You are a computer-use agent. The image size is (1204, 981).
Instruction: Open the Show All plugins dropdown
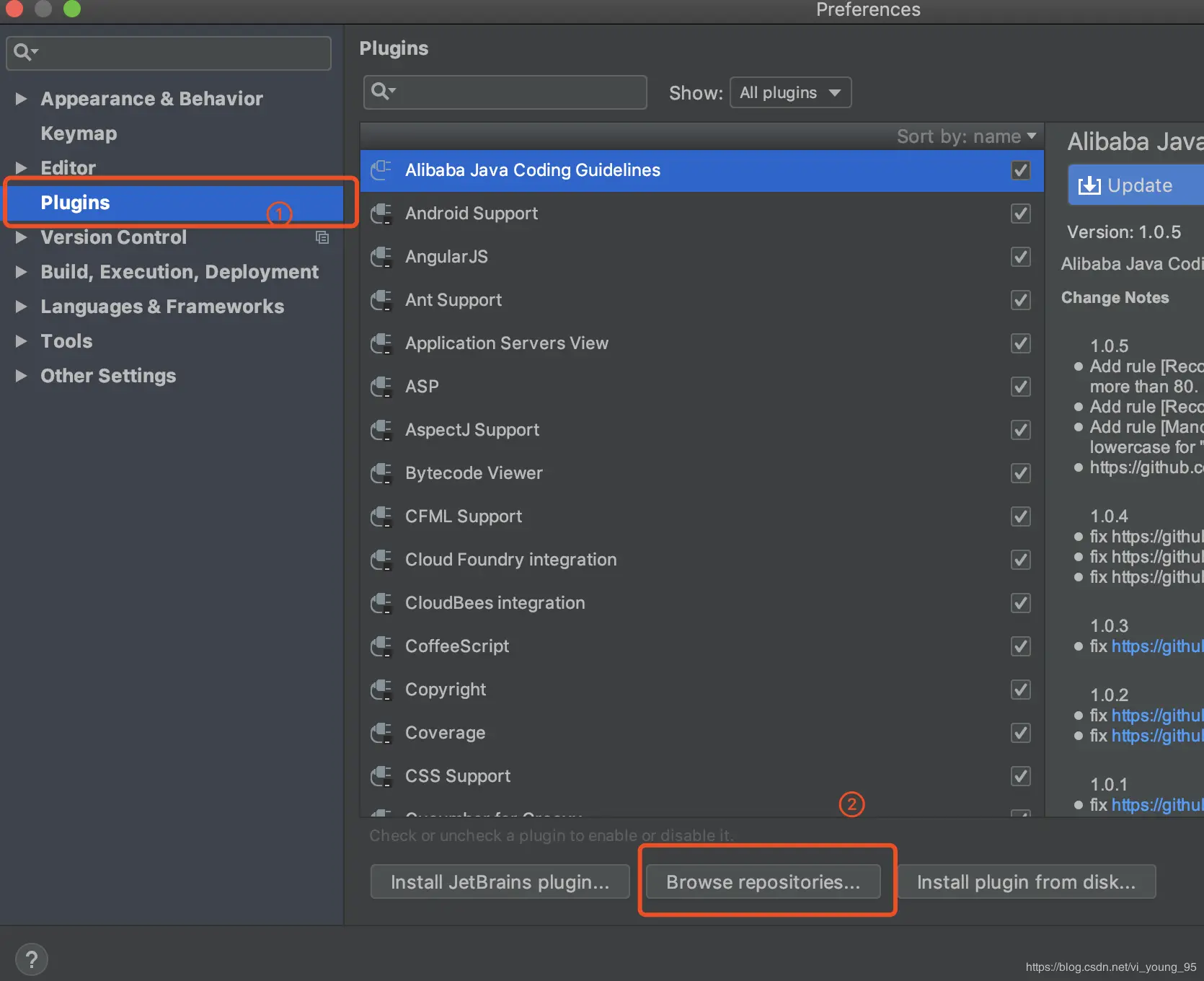pos(790,92)
